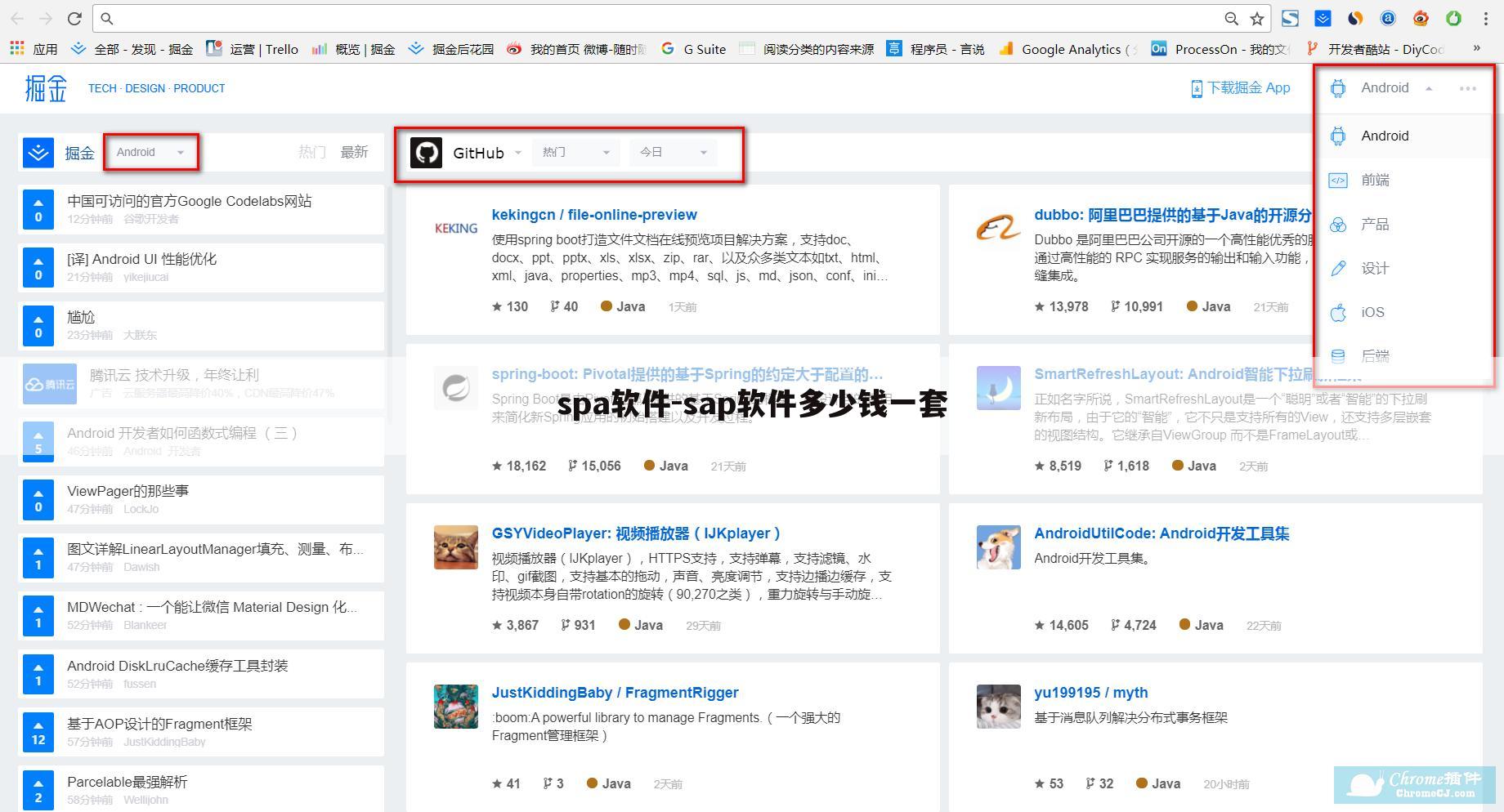1504x812 pixels.
Task: Switch to the 热门 tab in 掘金 column
Action: coord(311,152)
